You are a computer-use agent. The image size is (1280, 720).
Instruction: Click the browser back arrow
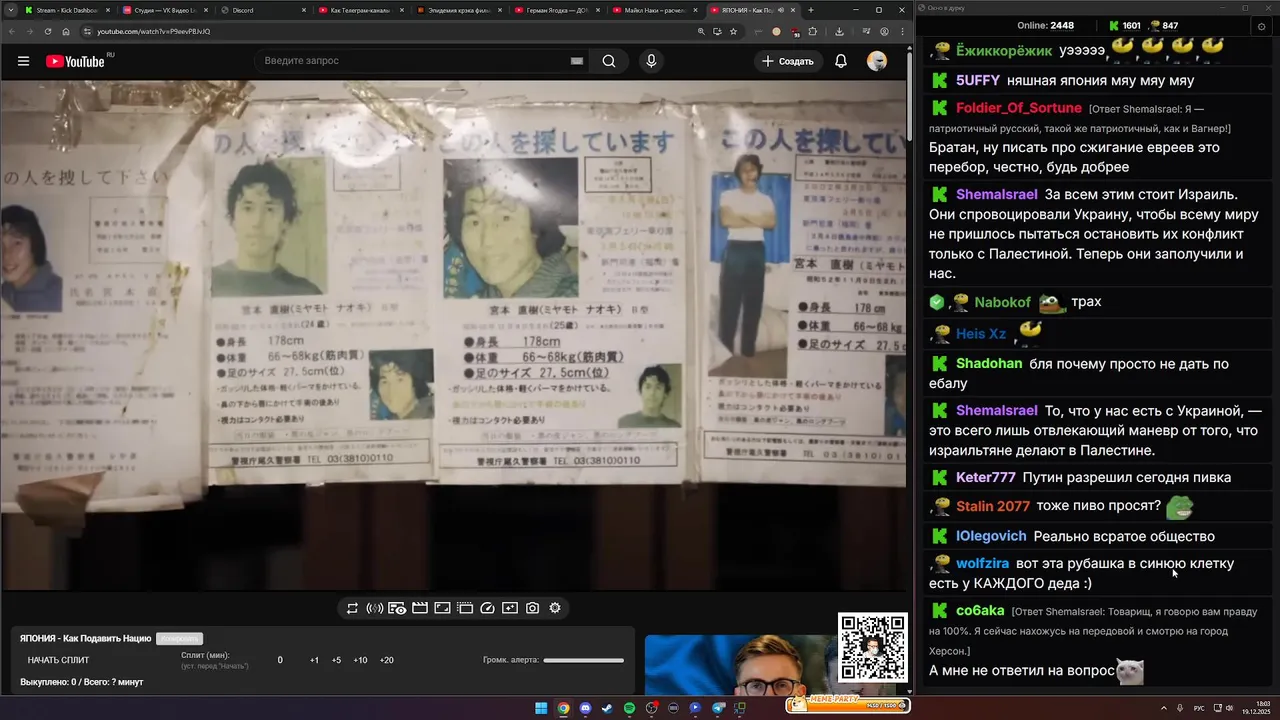point(12,31)
